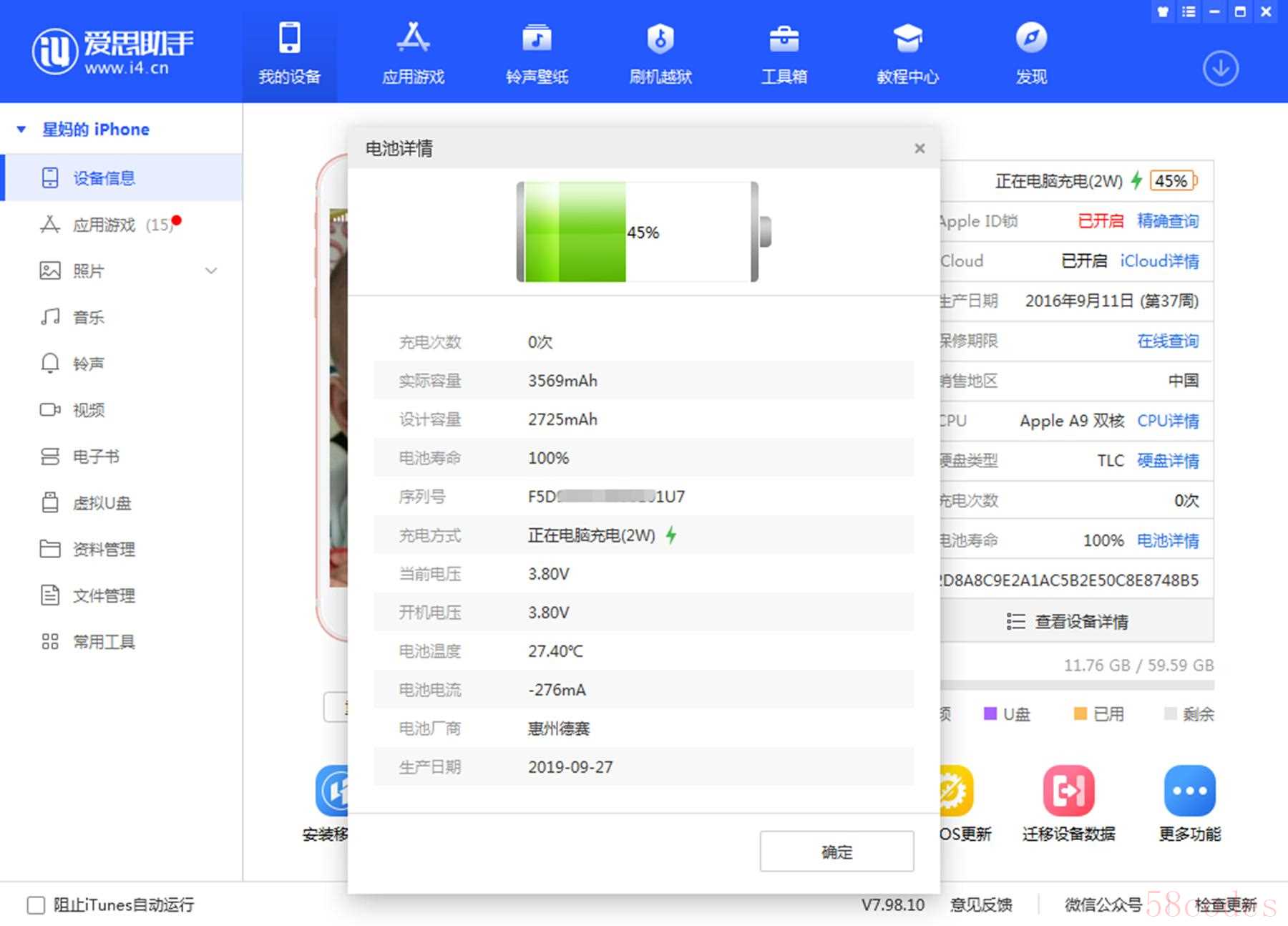Collapse the 星妈的 iPhone device tree
This screenshot has width=1288, height=926.
coord(21,130)
